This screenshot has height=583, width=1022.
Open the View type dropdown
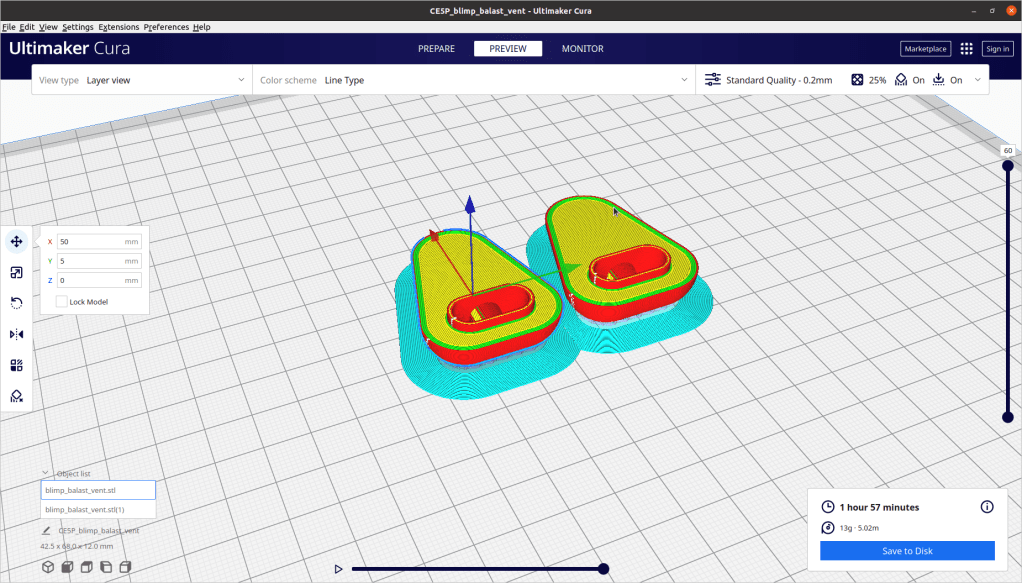[141, 80]
